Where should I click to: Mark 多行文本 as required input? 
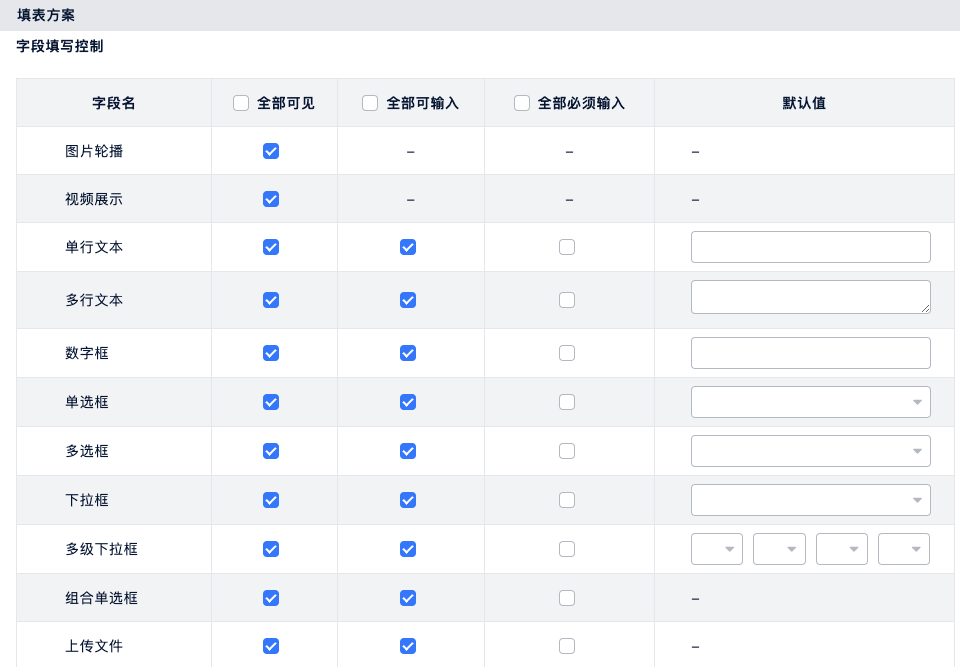(567, 300)
